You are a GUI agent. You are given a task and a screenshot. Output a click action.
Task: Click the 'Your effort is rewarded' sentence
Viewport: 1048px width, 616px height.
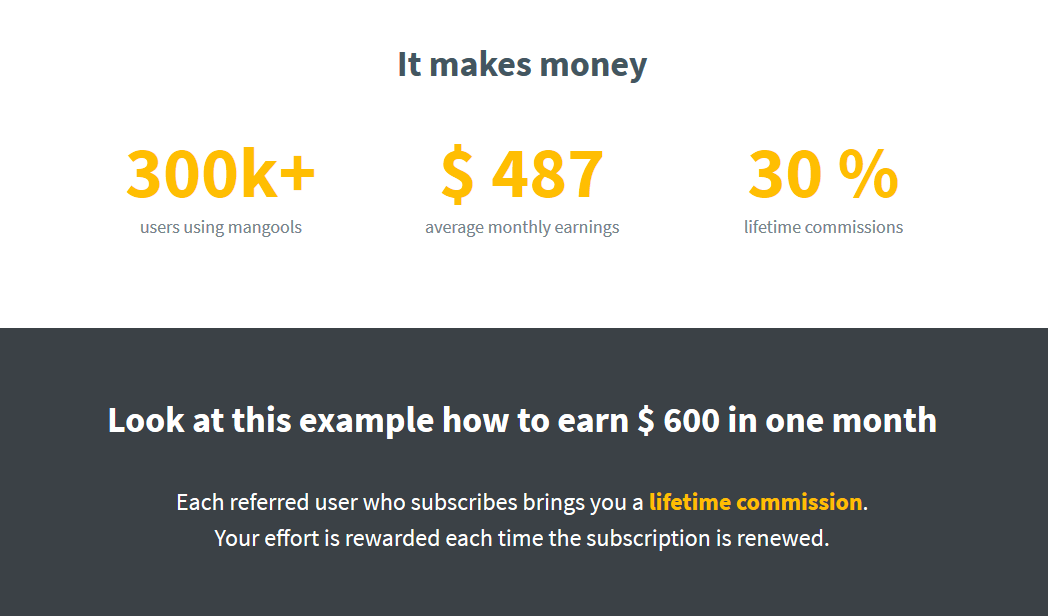coord(522,538)
